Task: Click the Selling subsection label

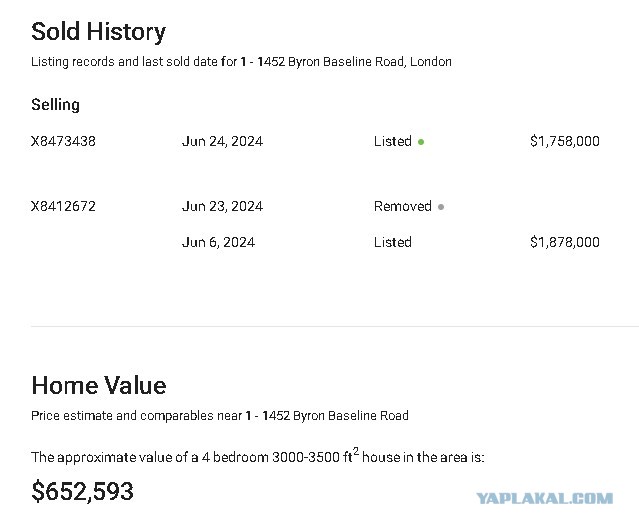Action: pos(55,105)
